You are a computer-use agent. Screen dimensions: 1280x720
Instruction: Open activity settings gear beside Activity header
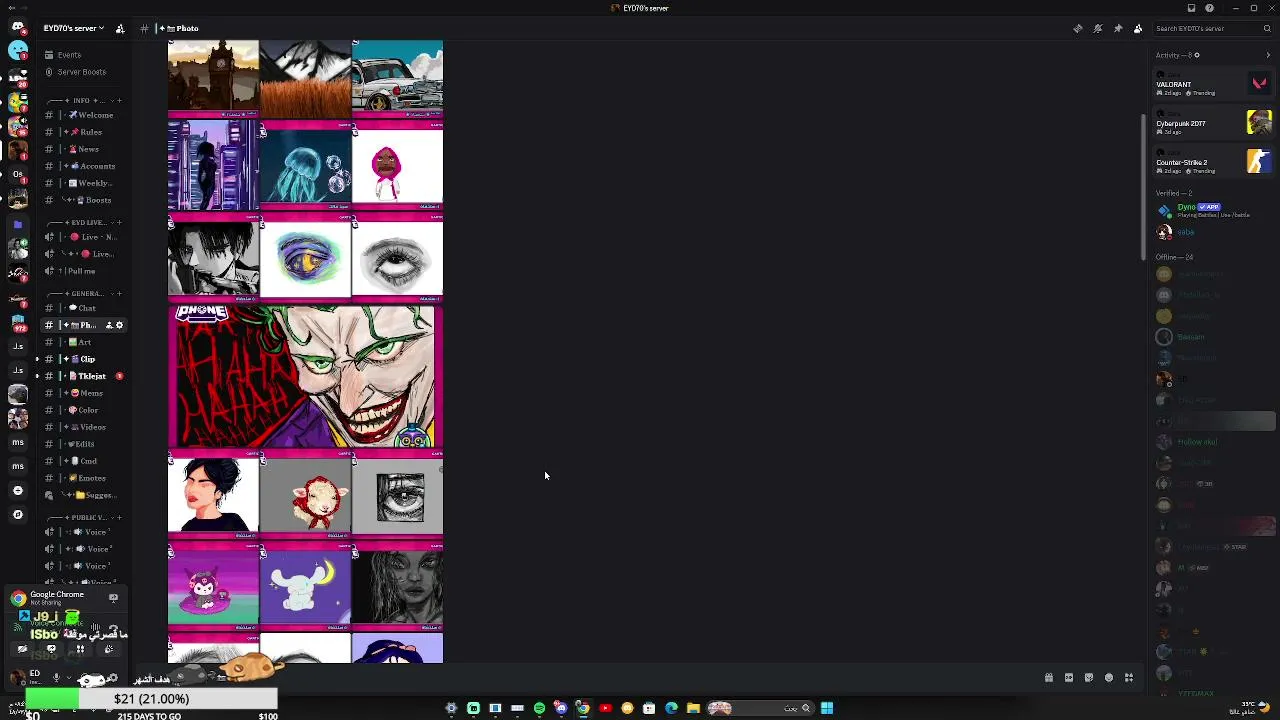(x=1196, y=55)
